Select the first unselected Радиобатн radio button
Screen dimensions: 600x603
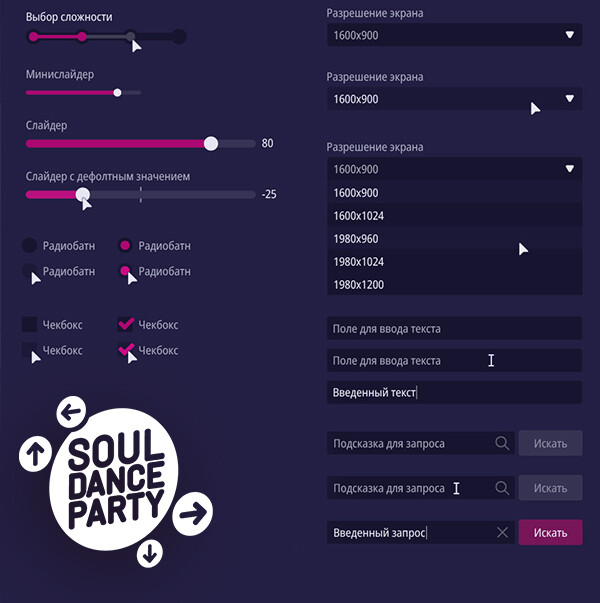click(x=30, y=245)
